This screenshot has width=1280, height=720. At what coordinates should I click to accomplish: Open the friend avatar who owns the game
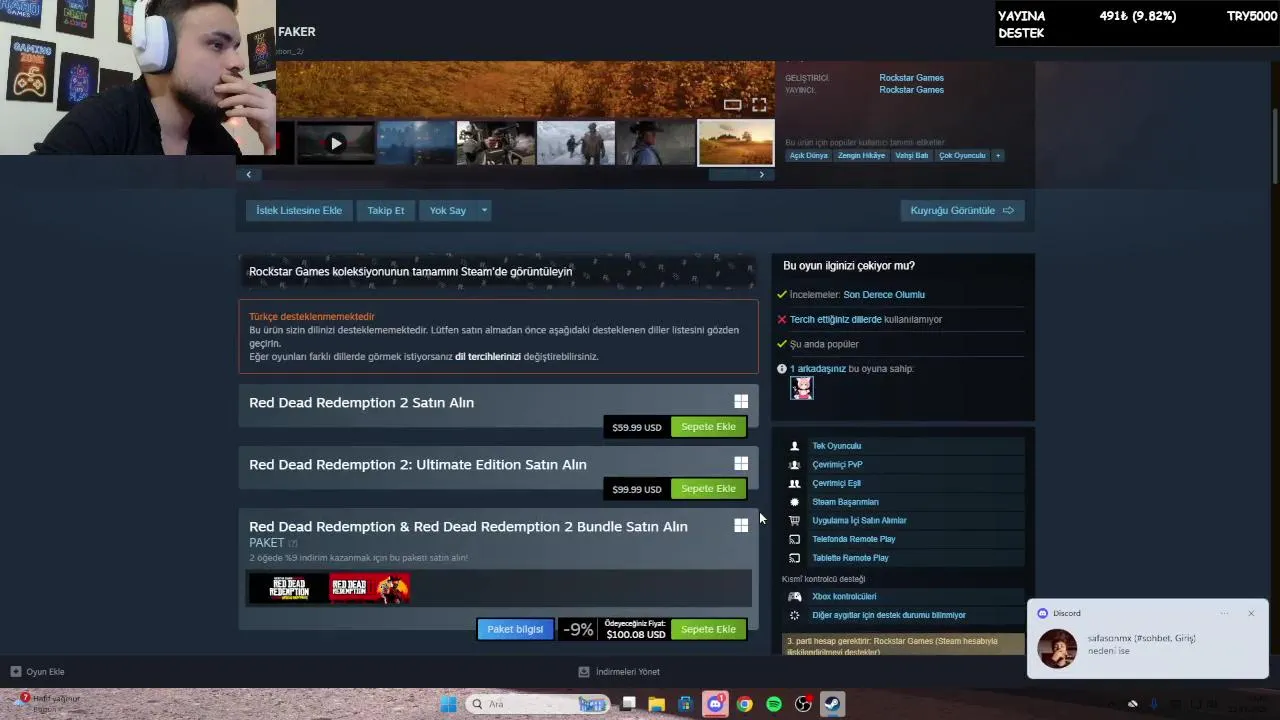[x=802, y=389]
